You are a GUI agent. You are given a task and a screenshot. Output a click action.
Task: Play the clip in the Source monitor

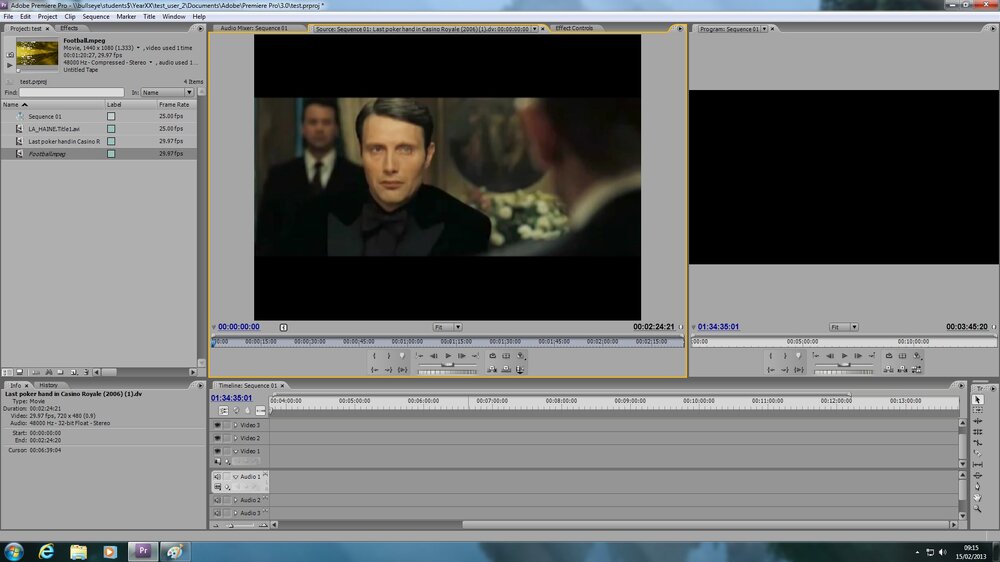[x=448, y=356]
